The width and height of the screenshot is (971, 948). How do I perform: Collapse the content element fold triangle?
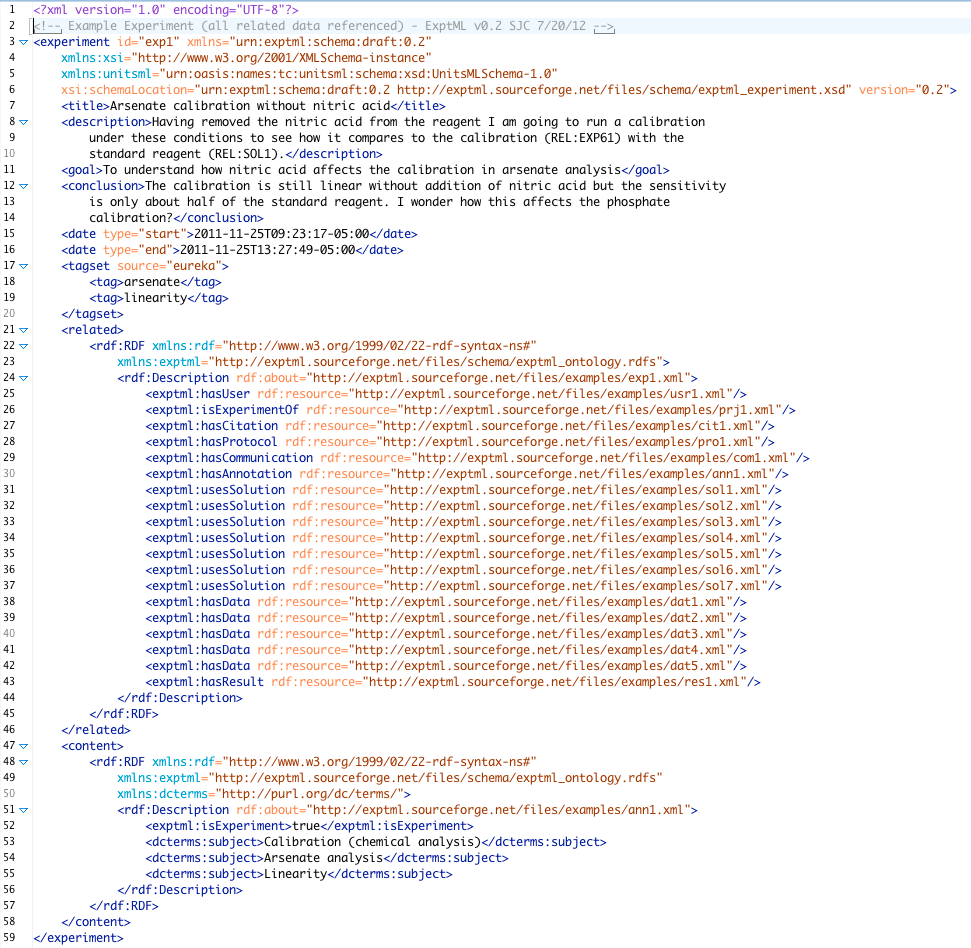click(x=23, y=745)
